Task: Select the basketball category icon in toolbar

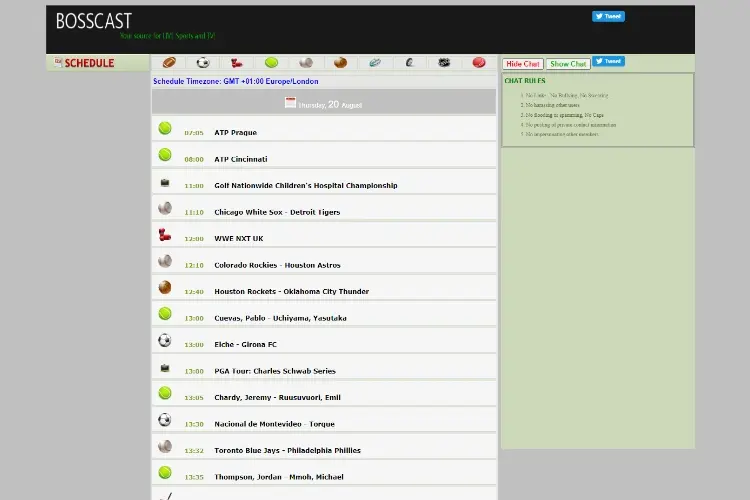Action: click(340, 63)
